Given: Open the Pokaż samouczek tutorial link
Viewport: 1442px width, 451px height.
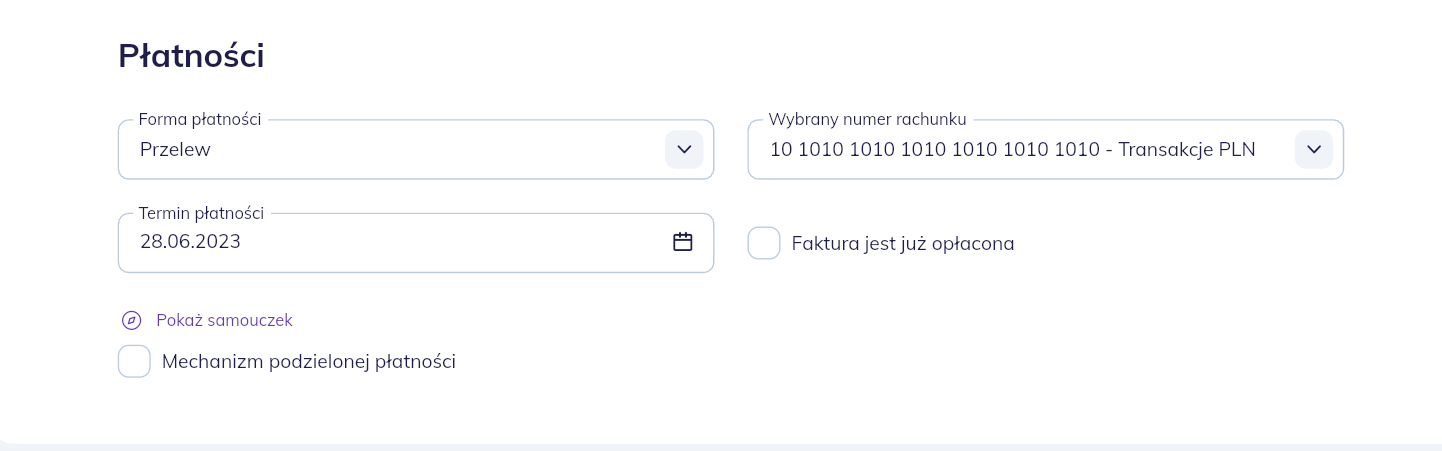Looking at the screenshot, I should pyautogui.click(x=224, y=320).
